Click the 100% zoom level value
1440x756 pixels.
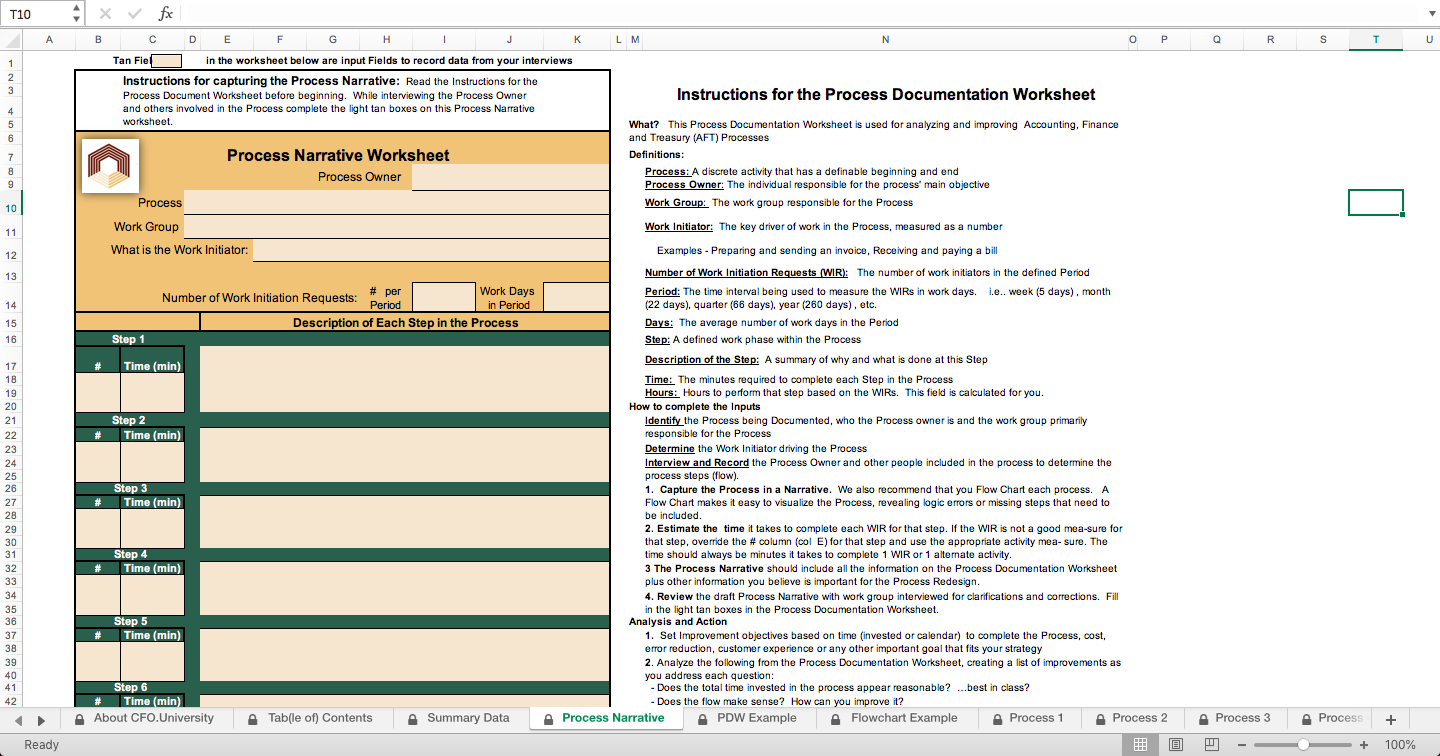tap(1400, 744)
